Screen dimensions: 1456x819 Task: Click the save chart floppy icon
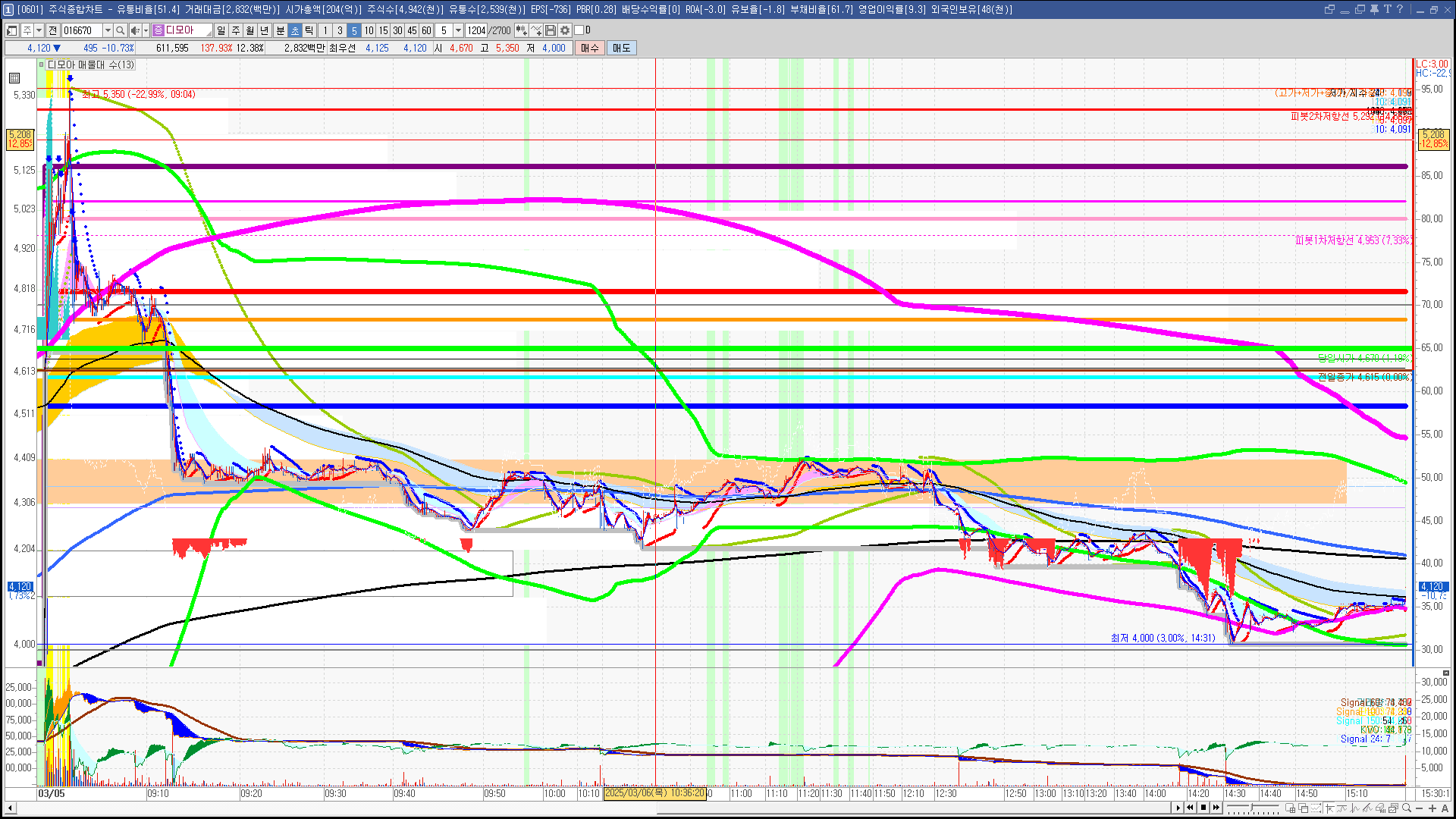pos(551,30)
